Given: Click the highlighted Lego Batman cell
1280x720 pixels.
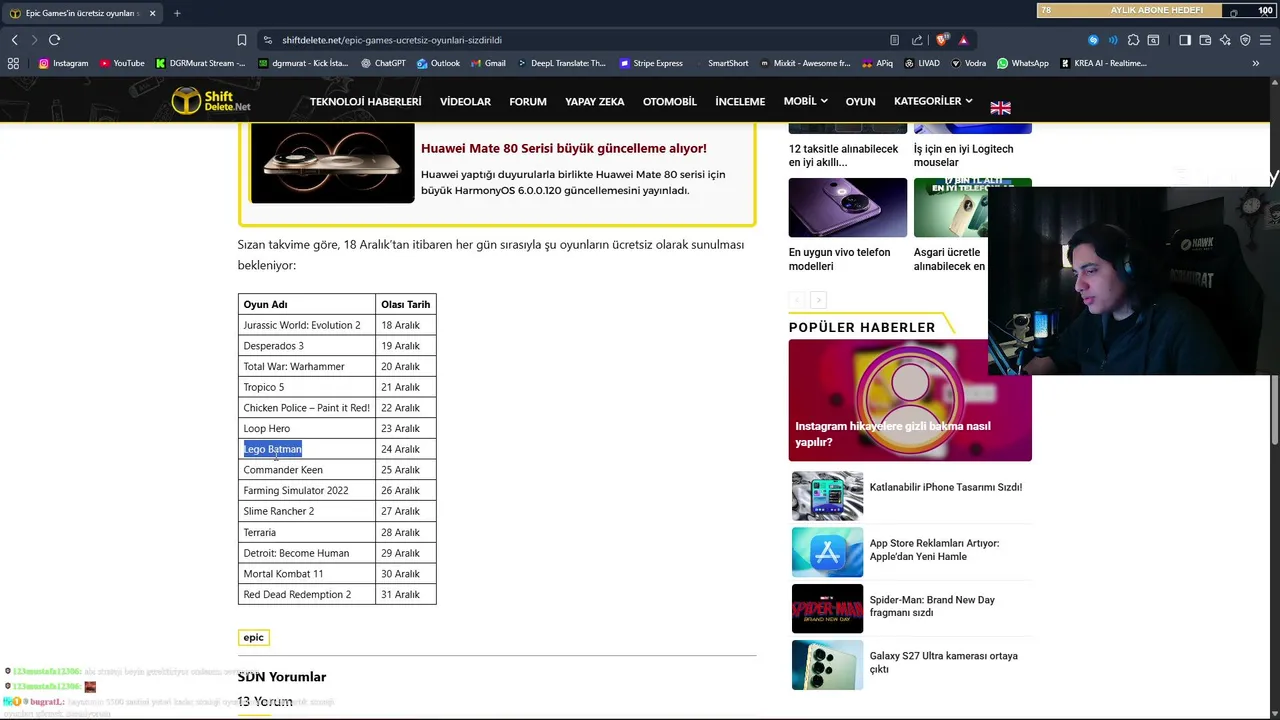Looking at the screenshot, I should (306, 449).
